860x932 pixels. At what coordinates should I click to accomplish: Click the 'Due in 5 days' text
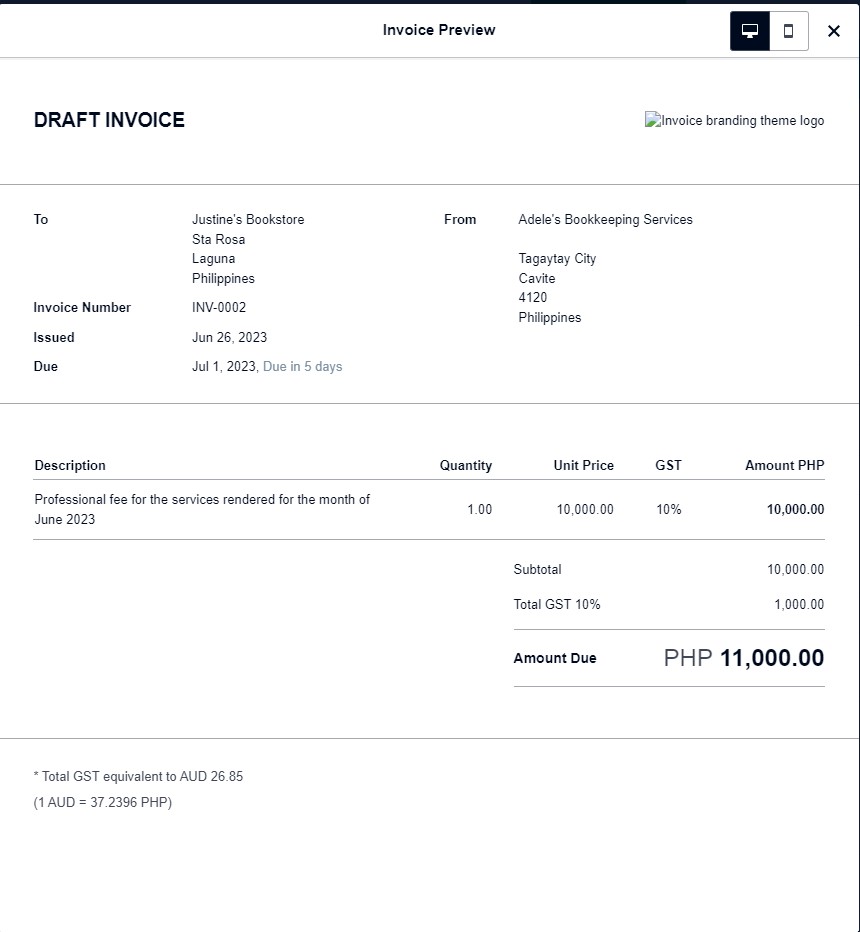pos(302,367)
